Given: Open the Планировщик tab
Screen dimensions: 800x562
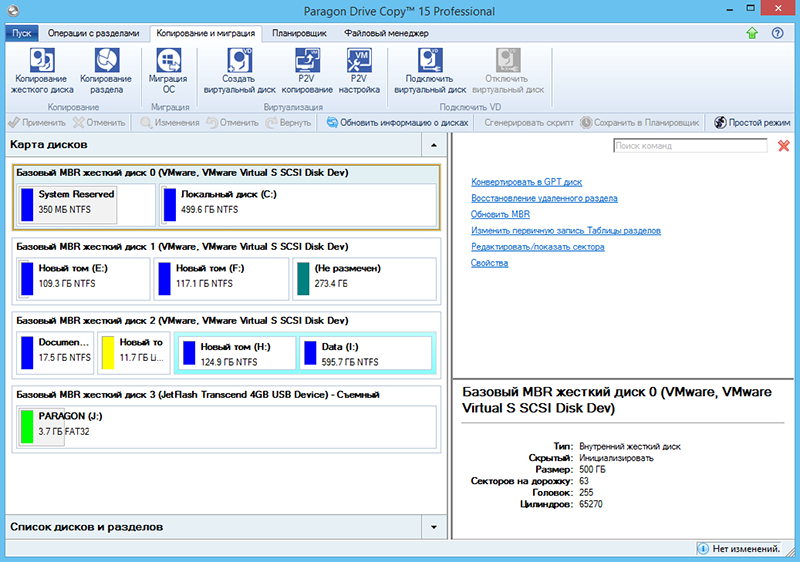Looking at the screenshot, I should [300, 33].
